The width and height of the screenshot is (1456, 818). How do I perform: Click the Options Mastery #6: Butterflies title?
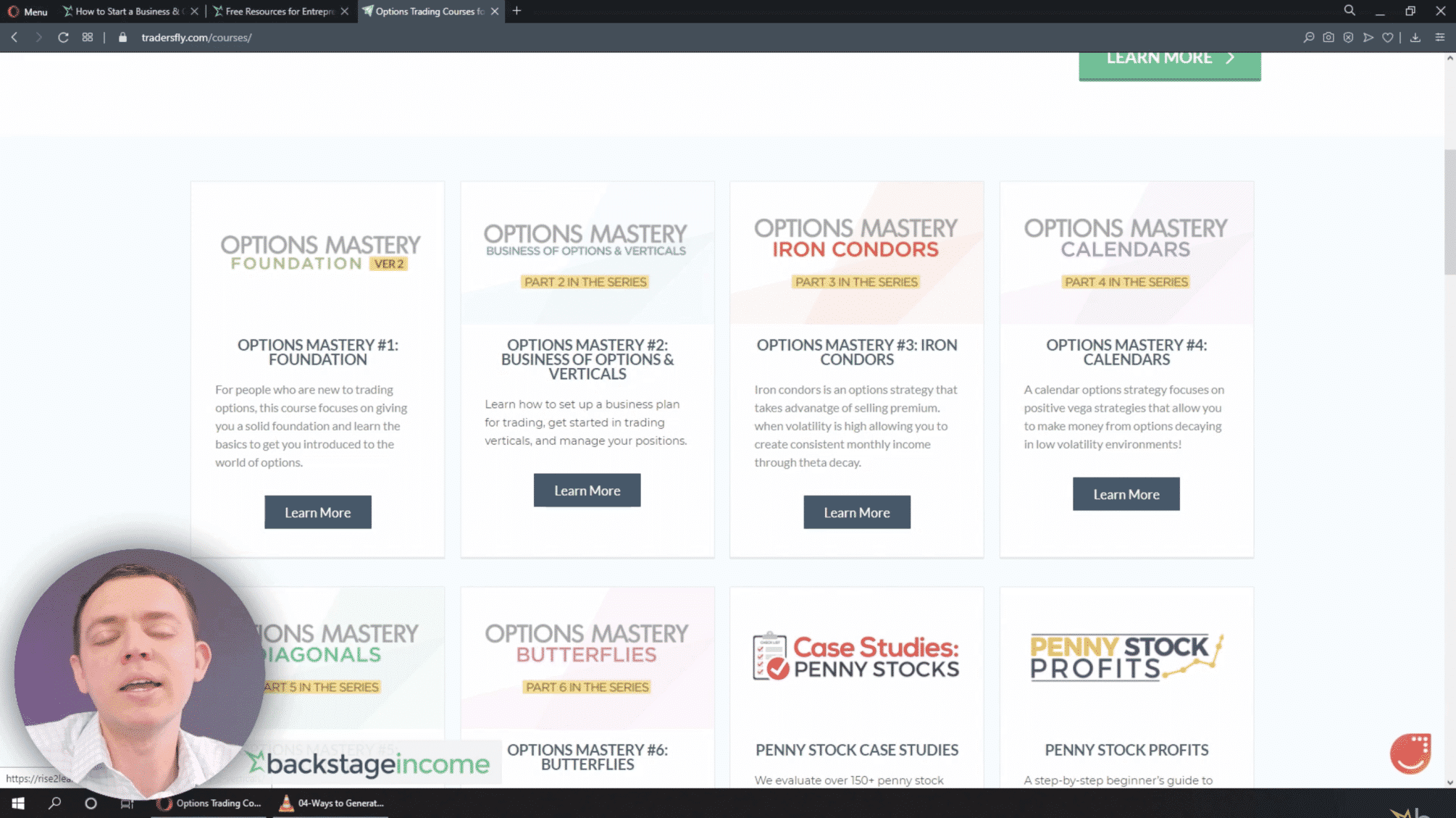[587, 757]
